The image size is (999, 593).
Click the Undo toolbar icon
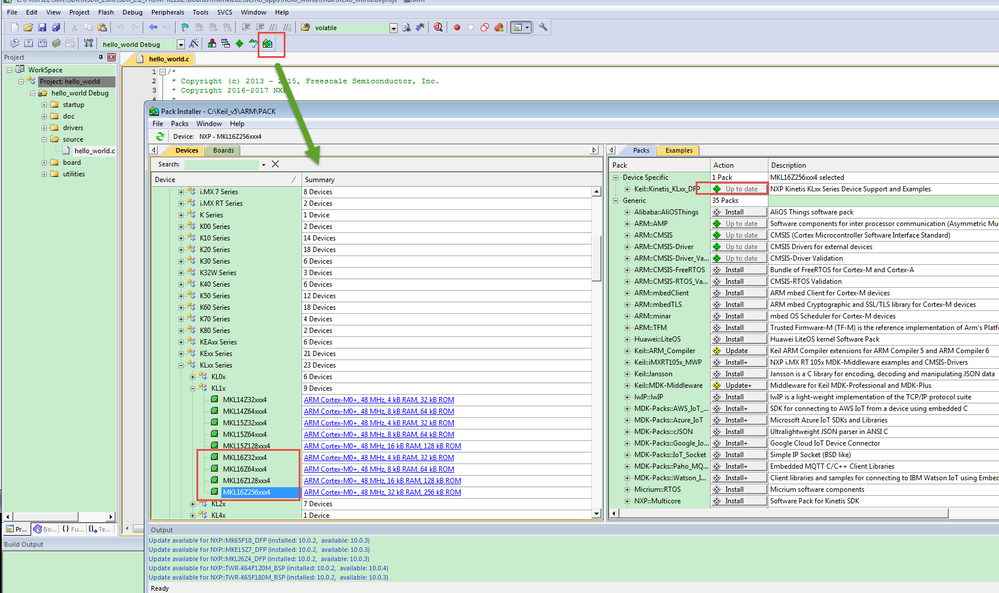click(120, 27)
